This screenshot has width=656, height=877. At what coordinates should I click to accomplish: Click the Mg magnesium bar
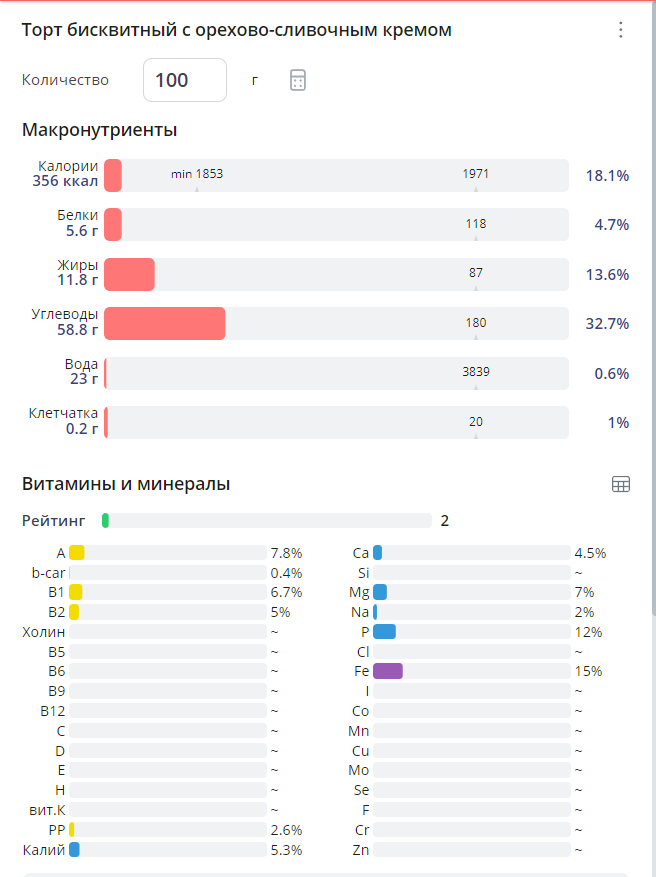click(x=470, y=592)
